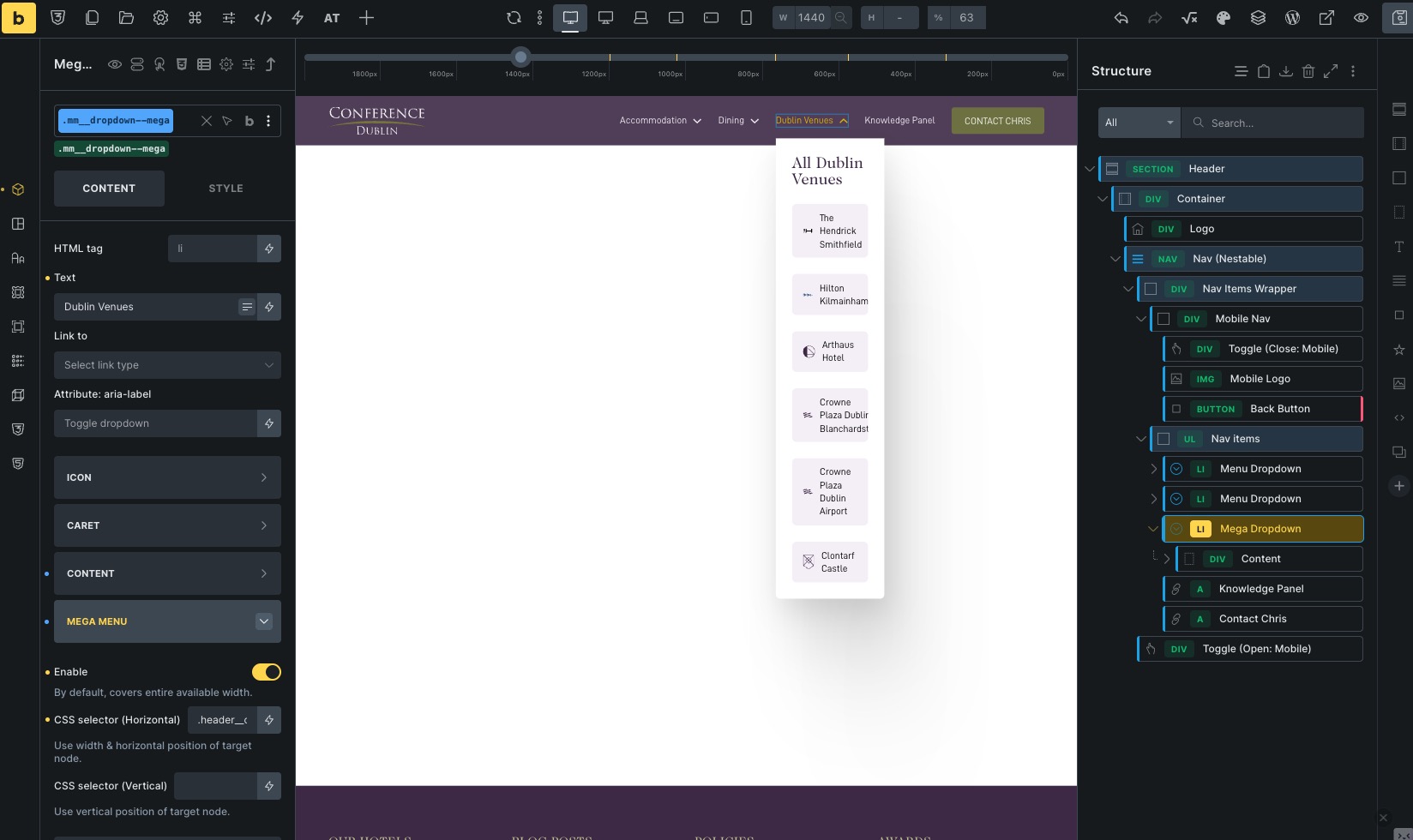Open settings gear in top toolbar
This screenshot has height=840, width=1413.
pyautogui.click(x=160, y=18)
